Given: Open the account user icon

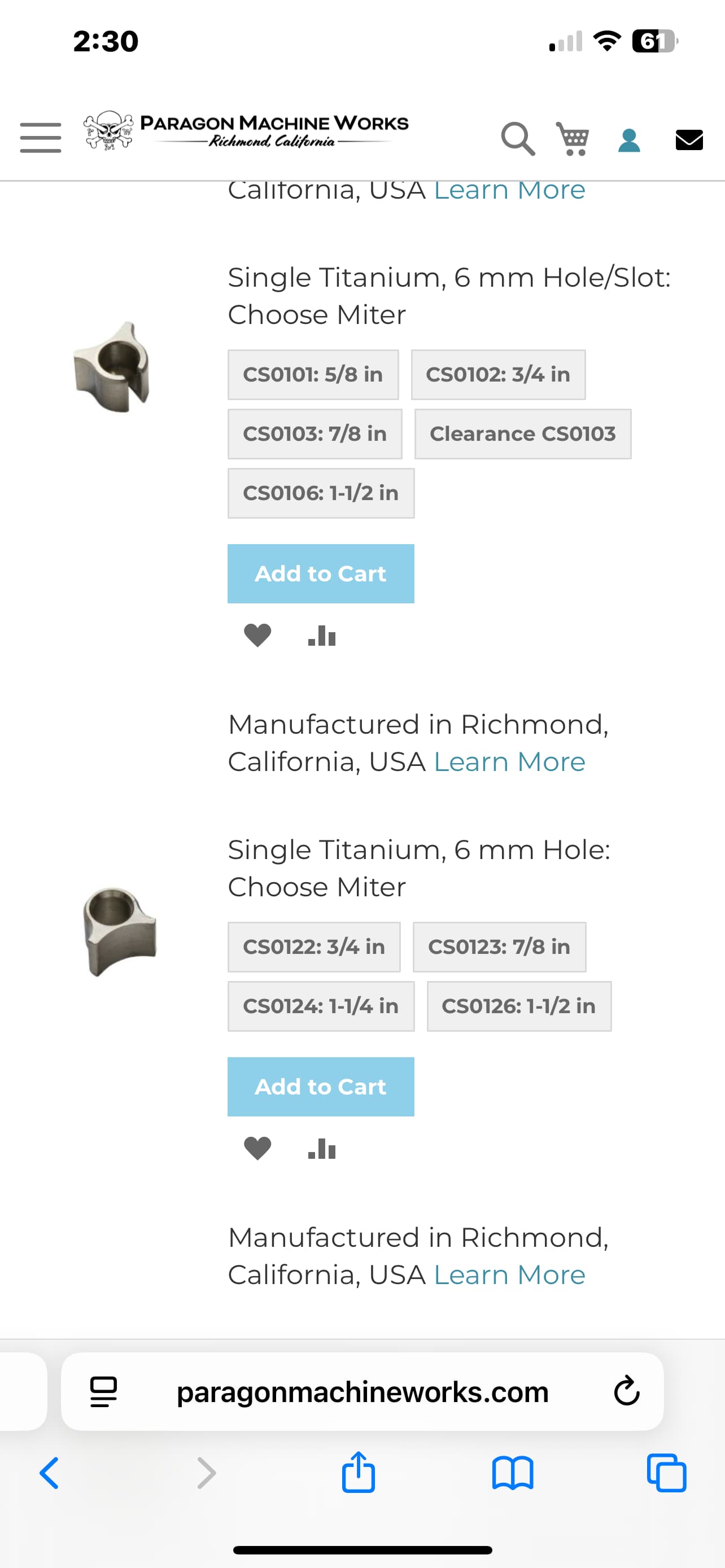Looking at the screenshot, I should click(x=629, y=140).
